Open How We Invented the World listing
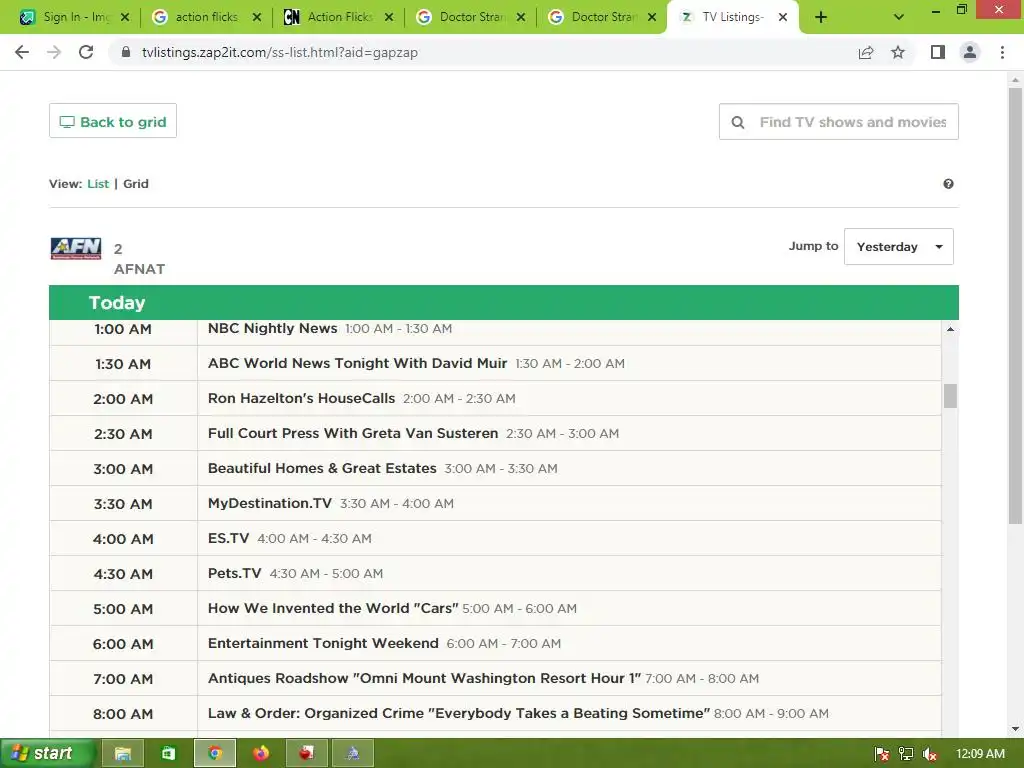Screen dimensions: 1024x768 [333, 608]
